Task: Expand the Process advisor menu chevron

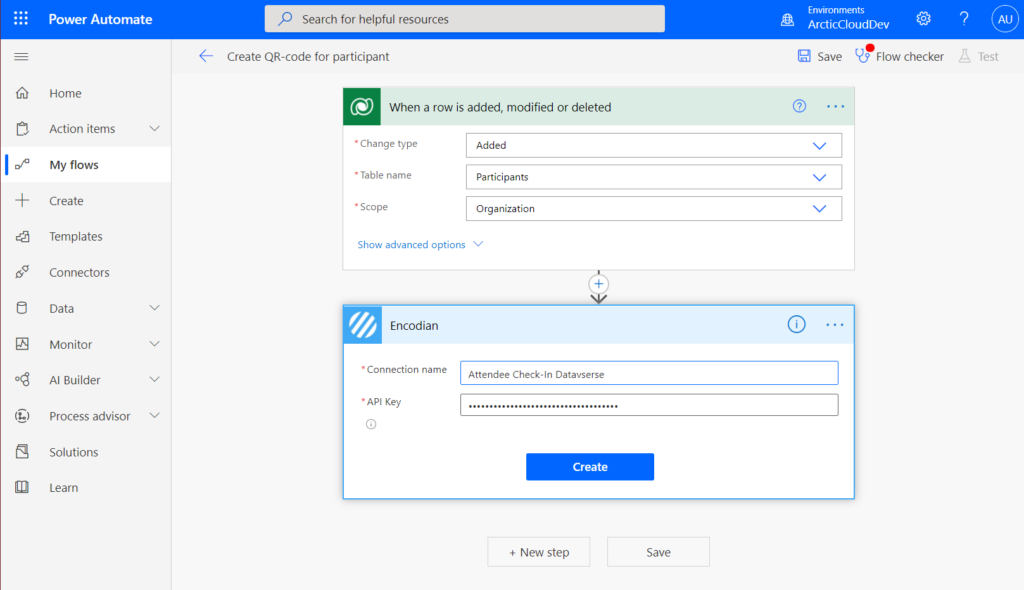Action: (x=154, y=416)
